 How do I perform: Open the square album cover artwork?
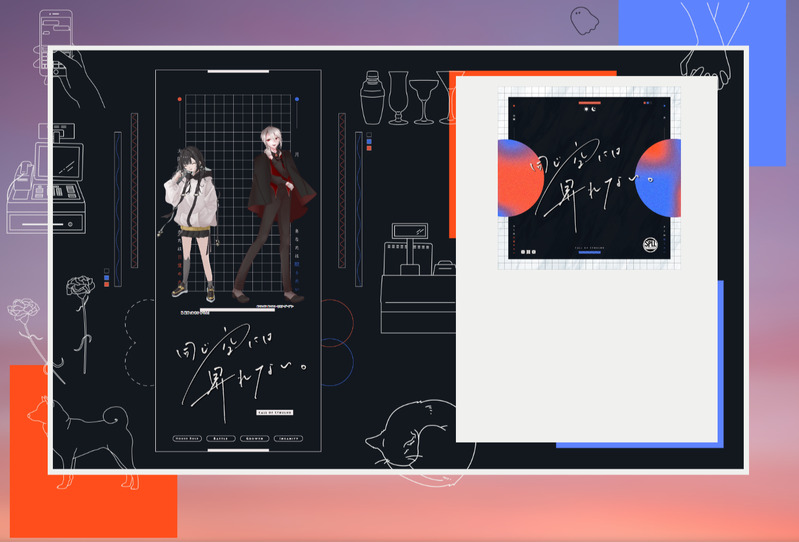pos(589,178)
